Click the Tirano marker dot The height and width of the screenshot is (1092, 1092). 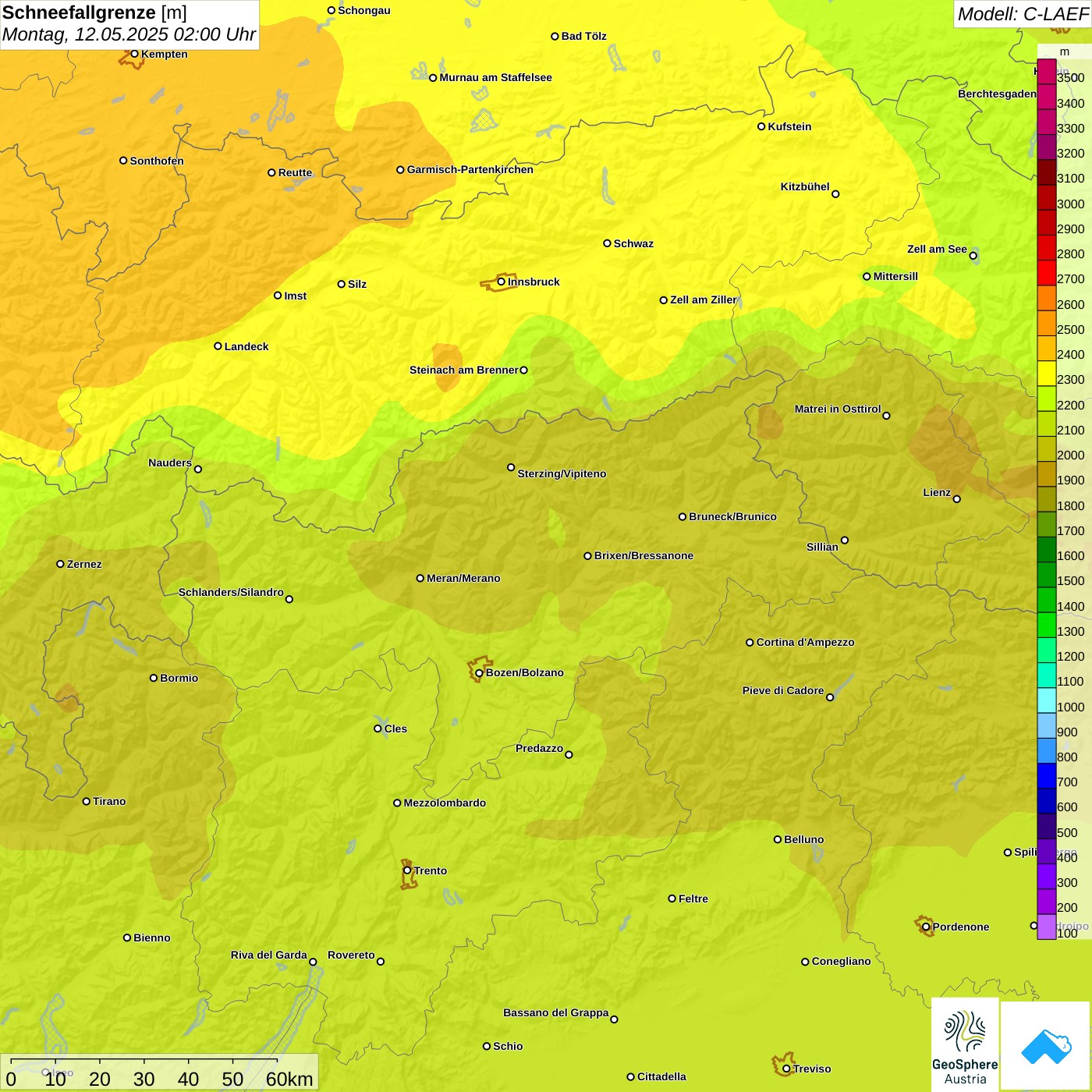(87, 801)
